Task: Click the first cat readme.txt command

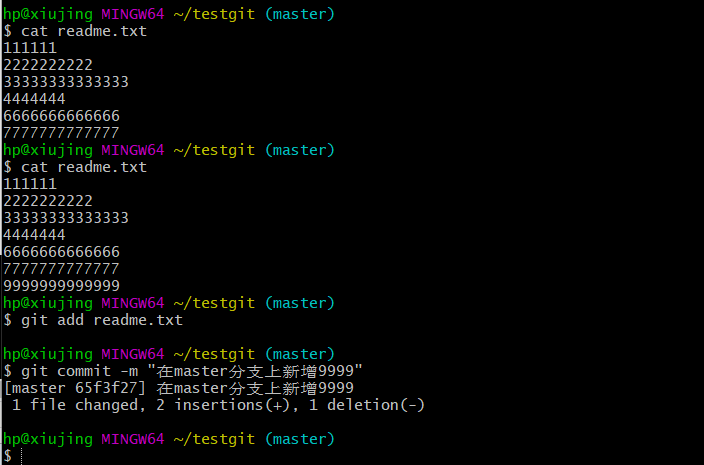Action: point(84,31)
